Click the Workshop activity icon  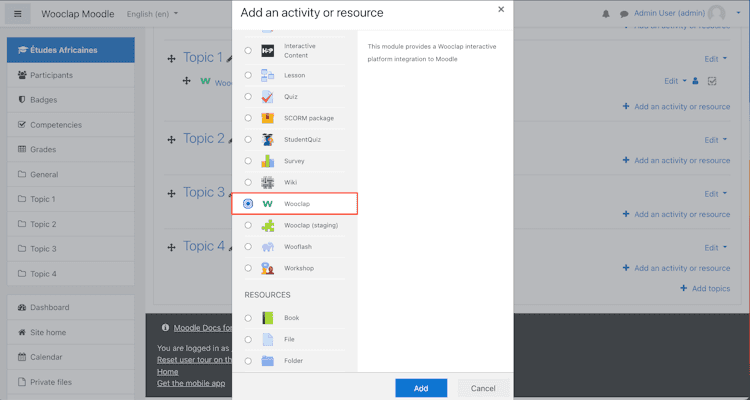pos(267,268)
